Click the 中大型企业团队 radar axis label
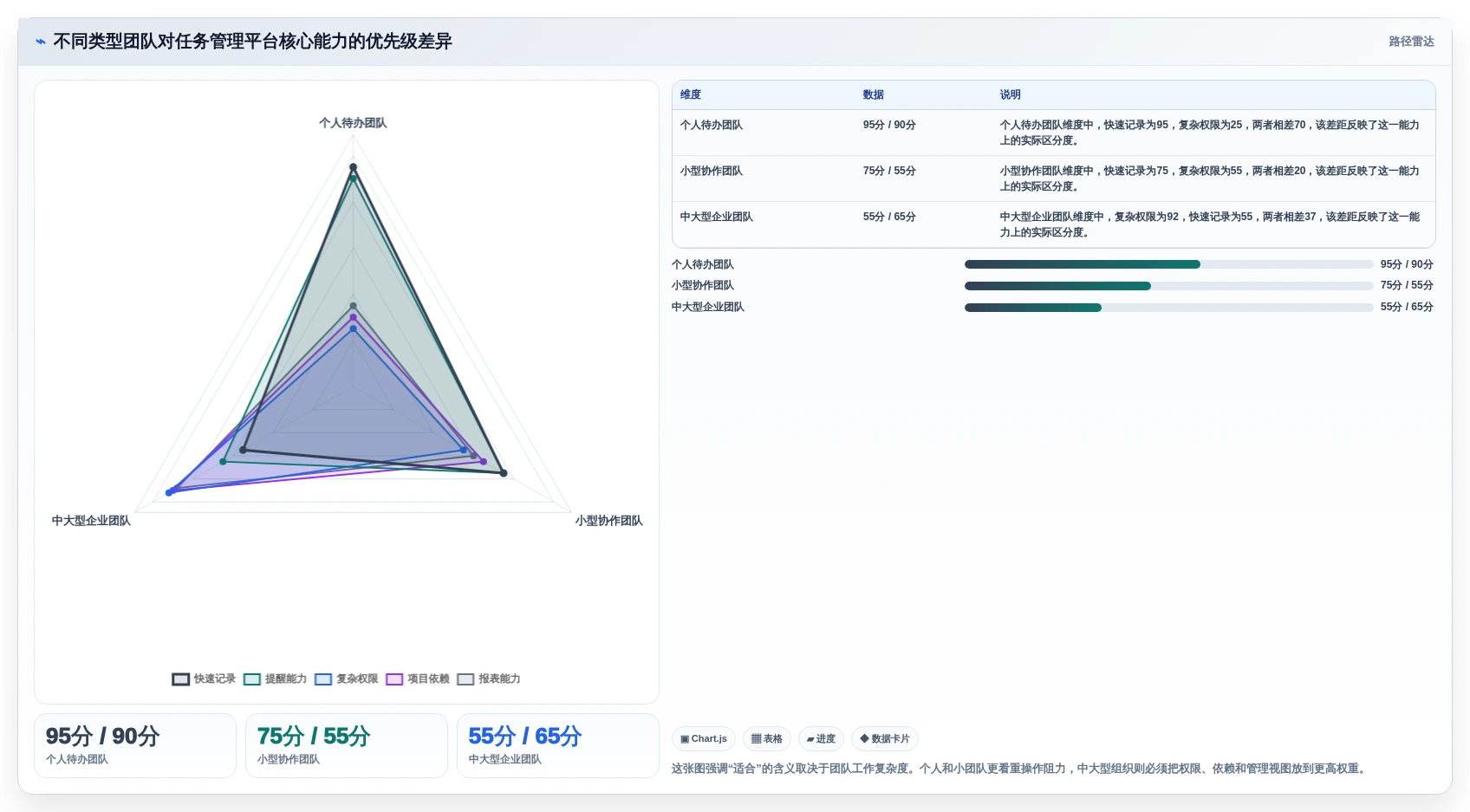The width and height of the screenshot is (1470, 812). click(91, 521)
